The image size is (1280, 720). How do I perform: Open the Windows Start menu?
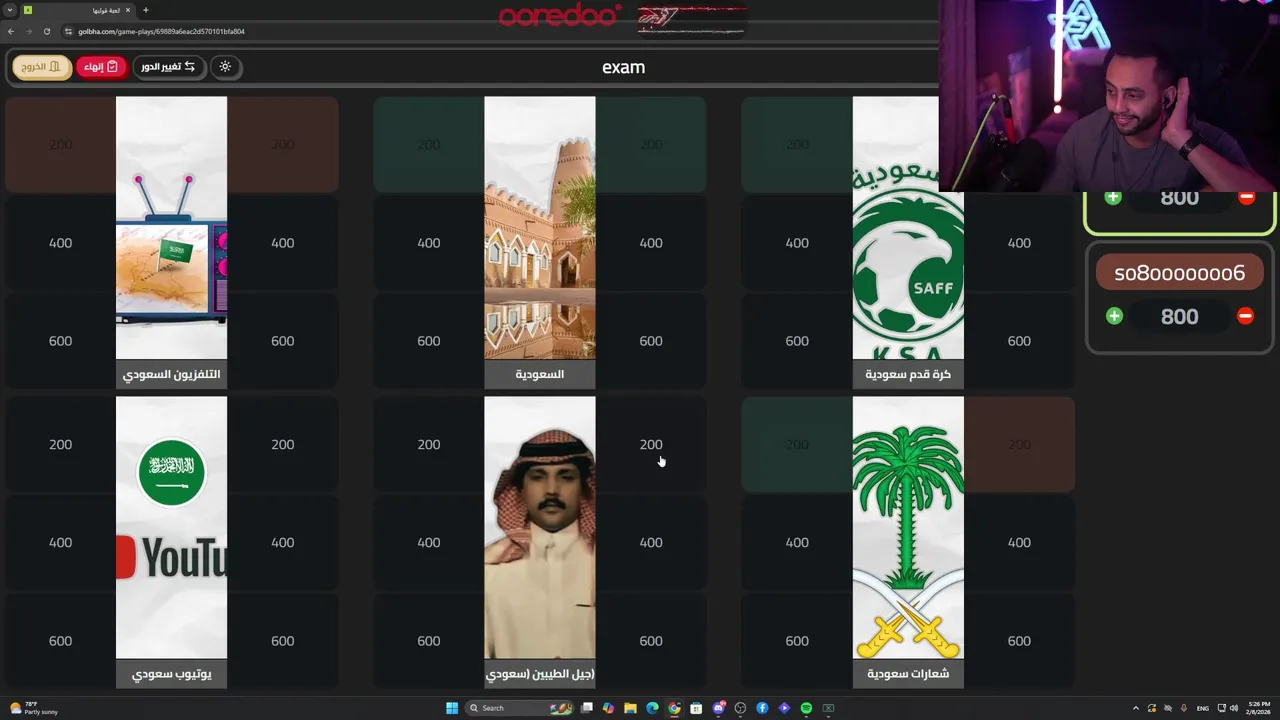click(452, 708)
